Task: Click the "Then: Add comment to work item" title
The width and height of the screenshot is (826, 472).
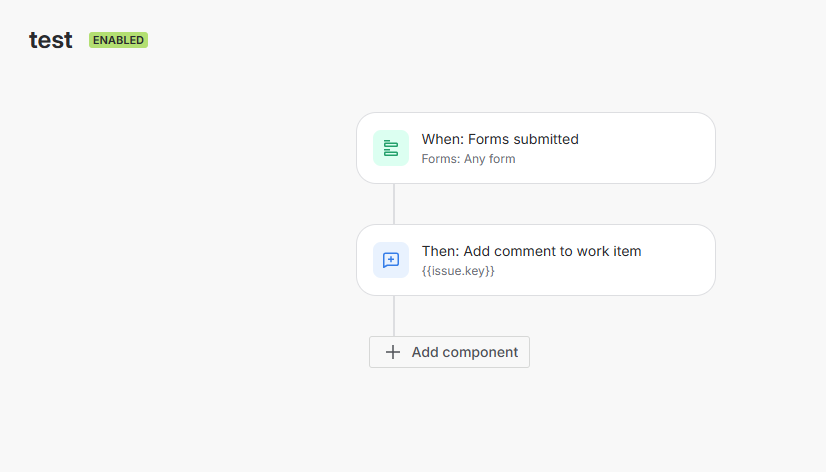Action: point(531,251)
